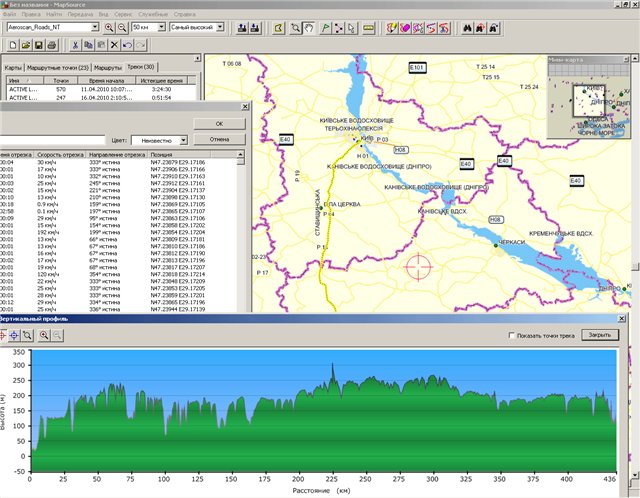Select the Waypoint flag tool
Screen dimensions: 640x498
point(325,28)
